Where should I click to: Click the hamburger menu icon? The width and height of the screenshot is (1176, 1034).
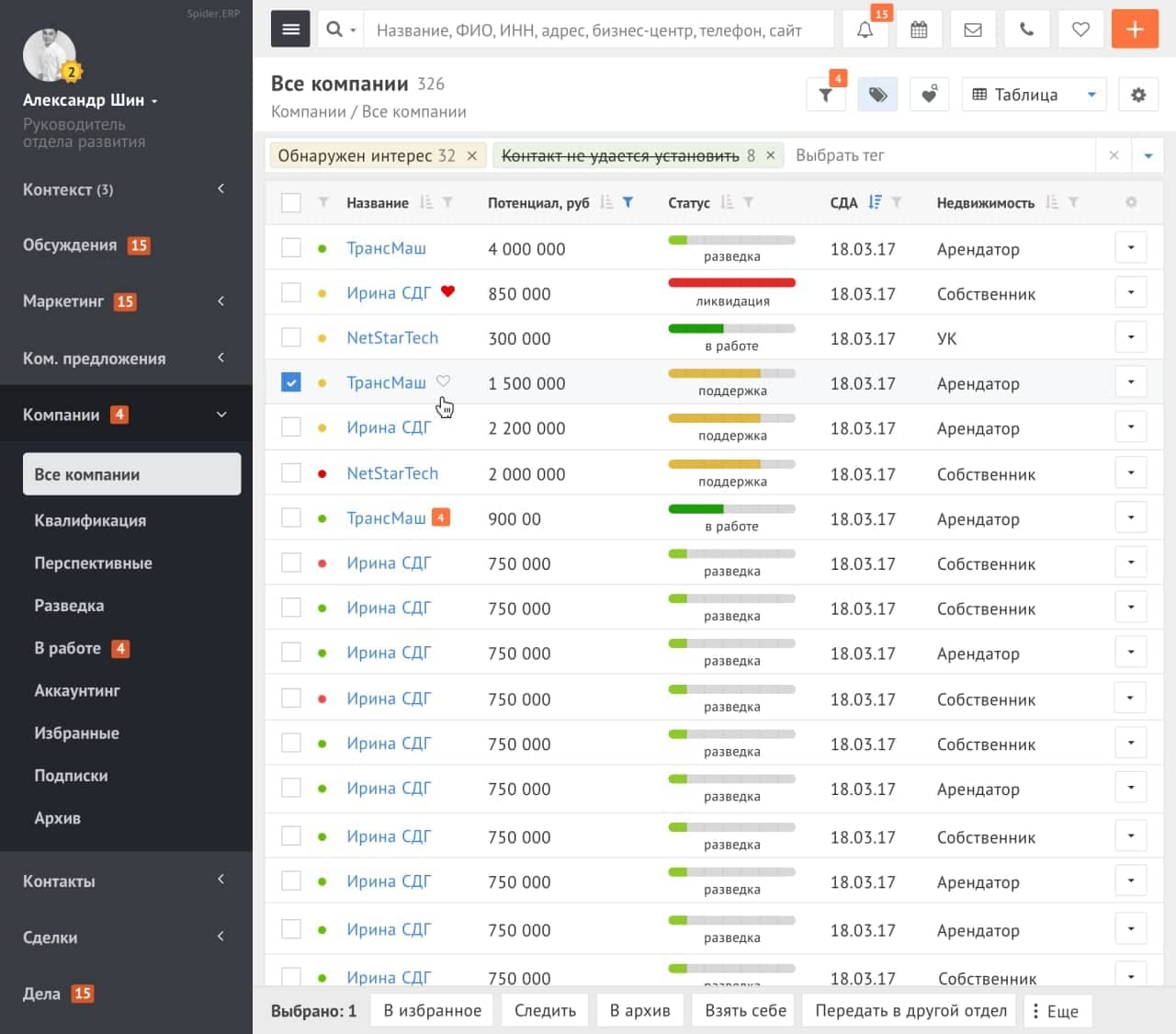click(x=290, y=29)
